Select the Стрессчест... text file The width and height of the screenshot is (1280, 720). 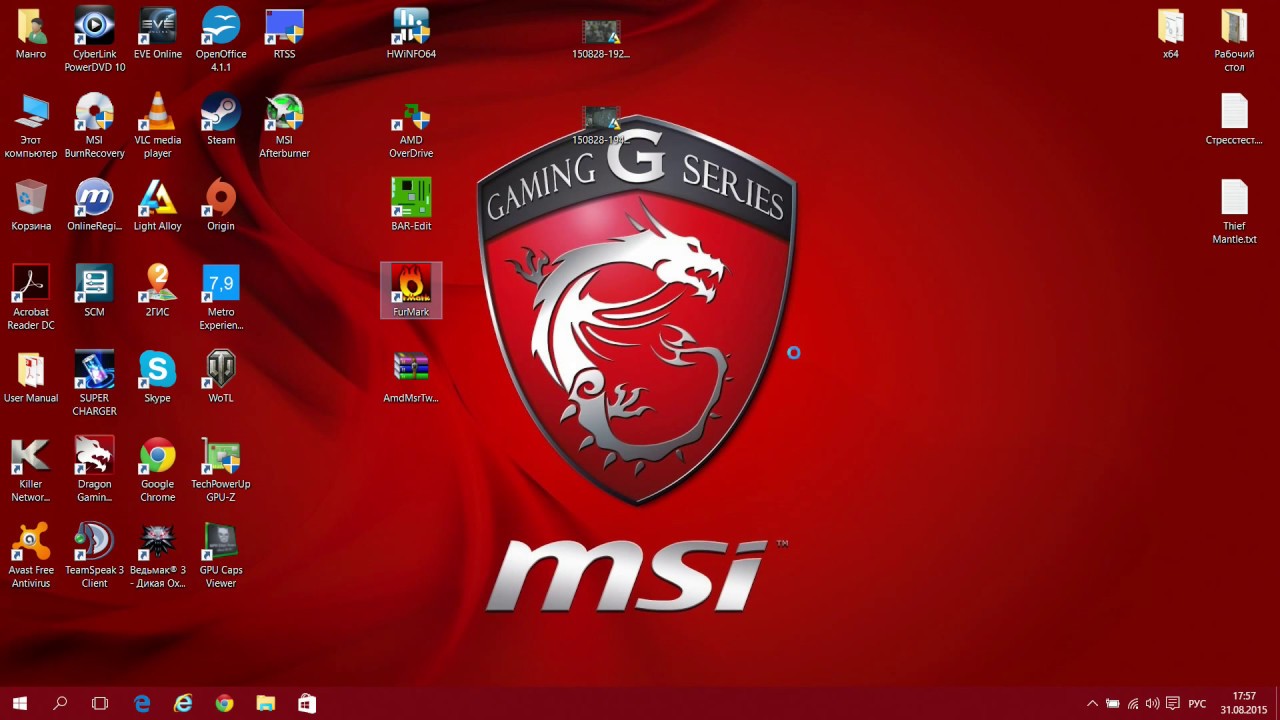point(1235,120)
